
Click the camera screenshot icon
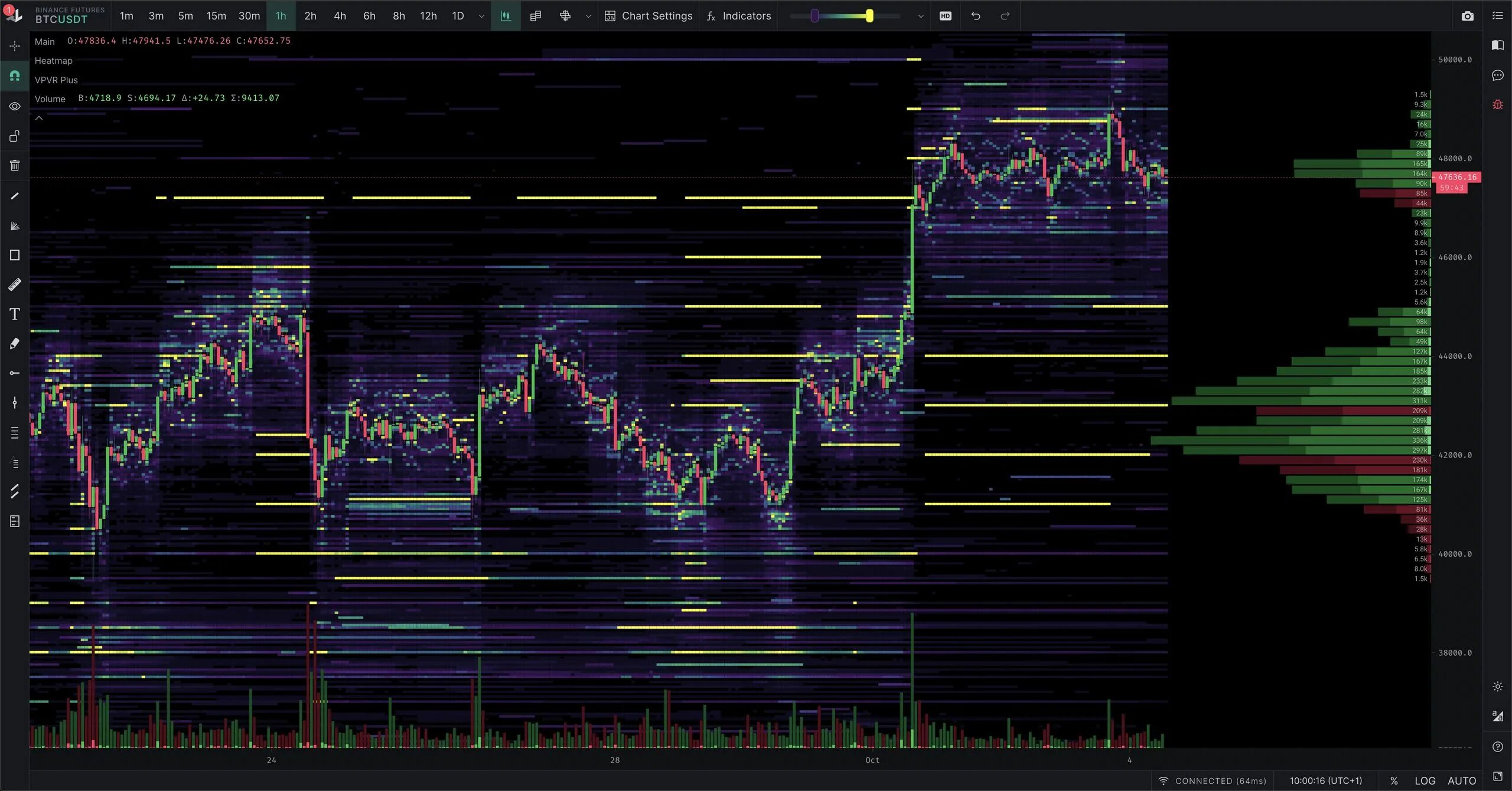[1467, 16]
